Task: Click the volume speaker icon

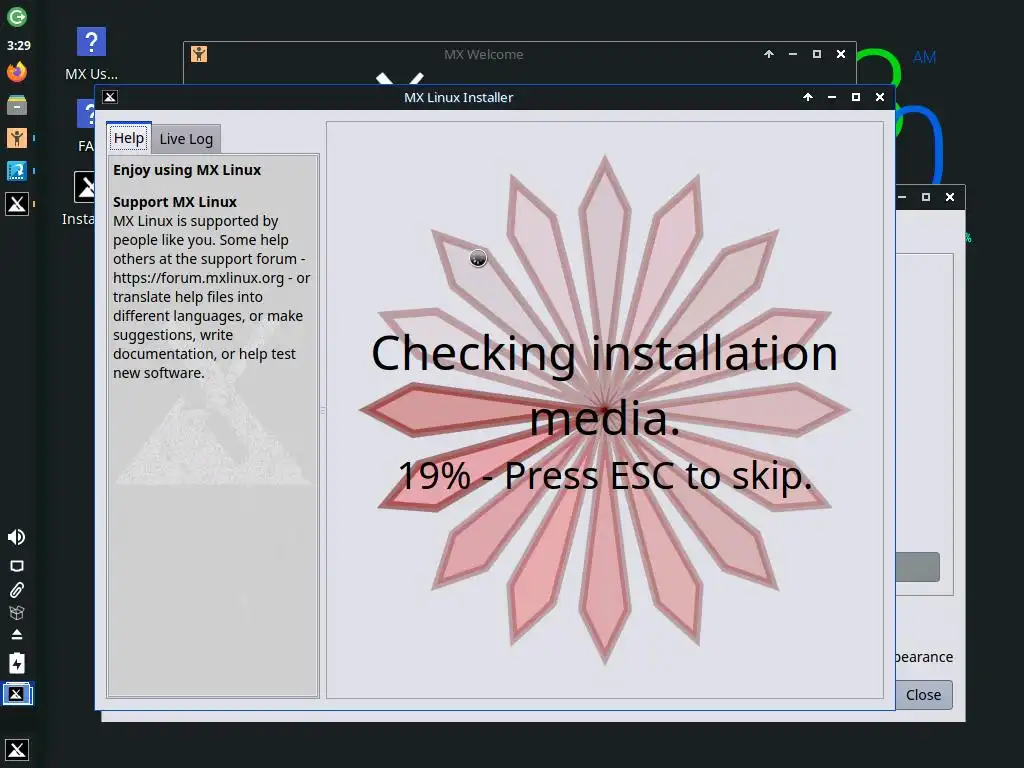Action: [16, 537]
